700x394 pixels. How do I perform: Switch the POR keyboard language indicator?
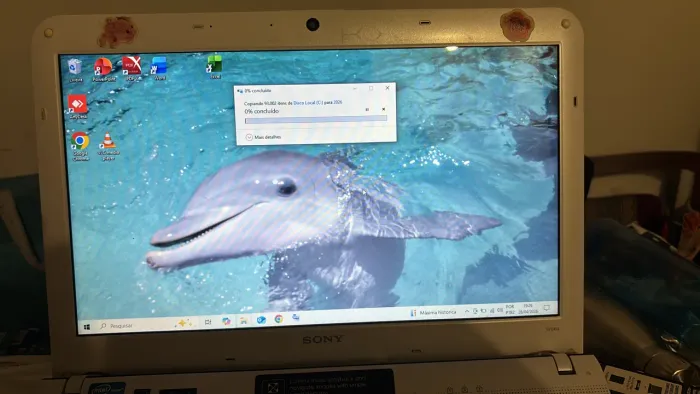point(510,309)
